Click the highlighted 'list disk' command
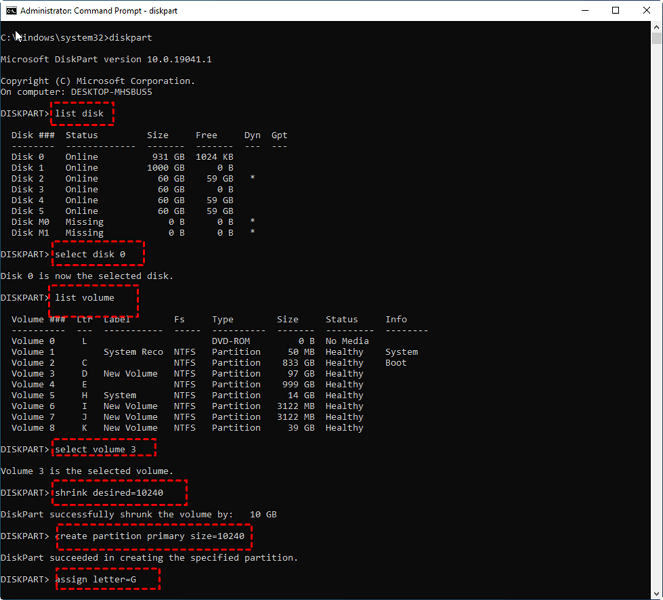The width and height of the screenshot is (663, 600). click(80, 113)
